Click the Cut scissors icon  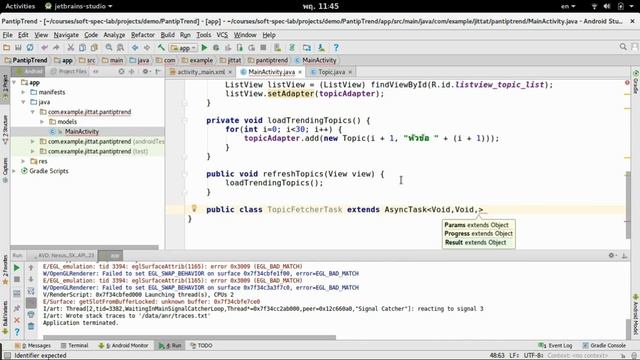[71, 48]
